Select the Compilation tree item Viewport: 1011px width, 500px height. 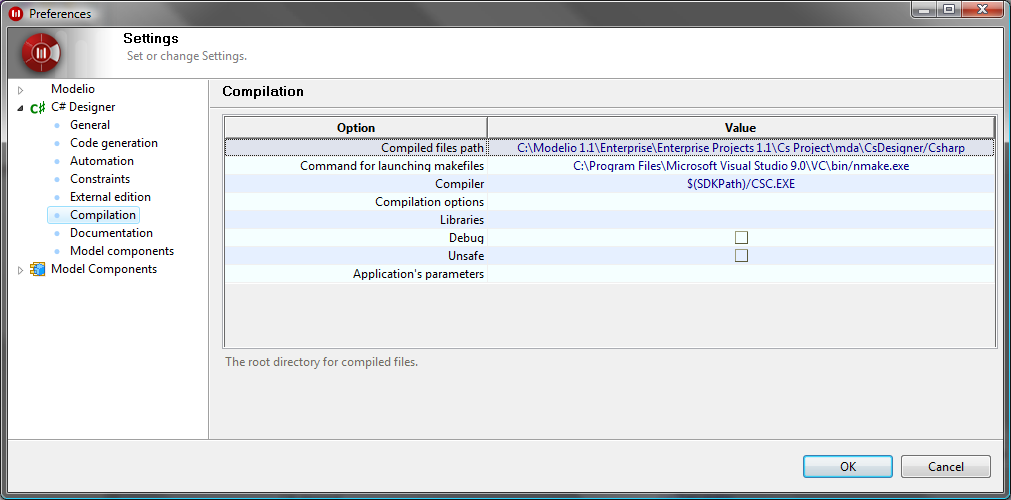click(x=93, y=215)
